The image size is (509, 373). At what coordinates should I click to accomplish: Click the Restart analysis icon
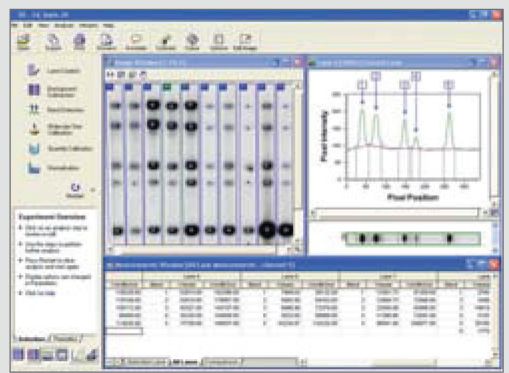coord(75,190)
